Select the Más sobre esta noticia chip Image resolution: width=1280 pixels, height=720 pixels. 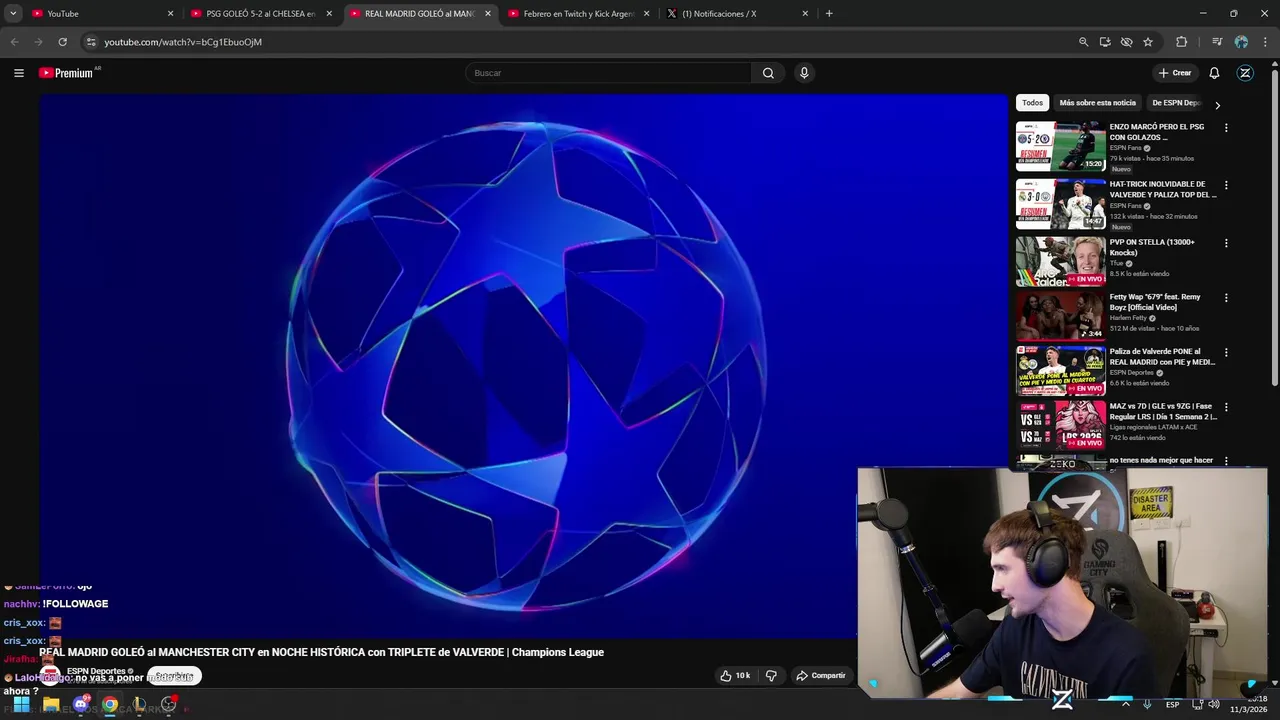[x=1097, y=103]
